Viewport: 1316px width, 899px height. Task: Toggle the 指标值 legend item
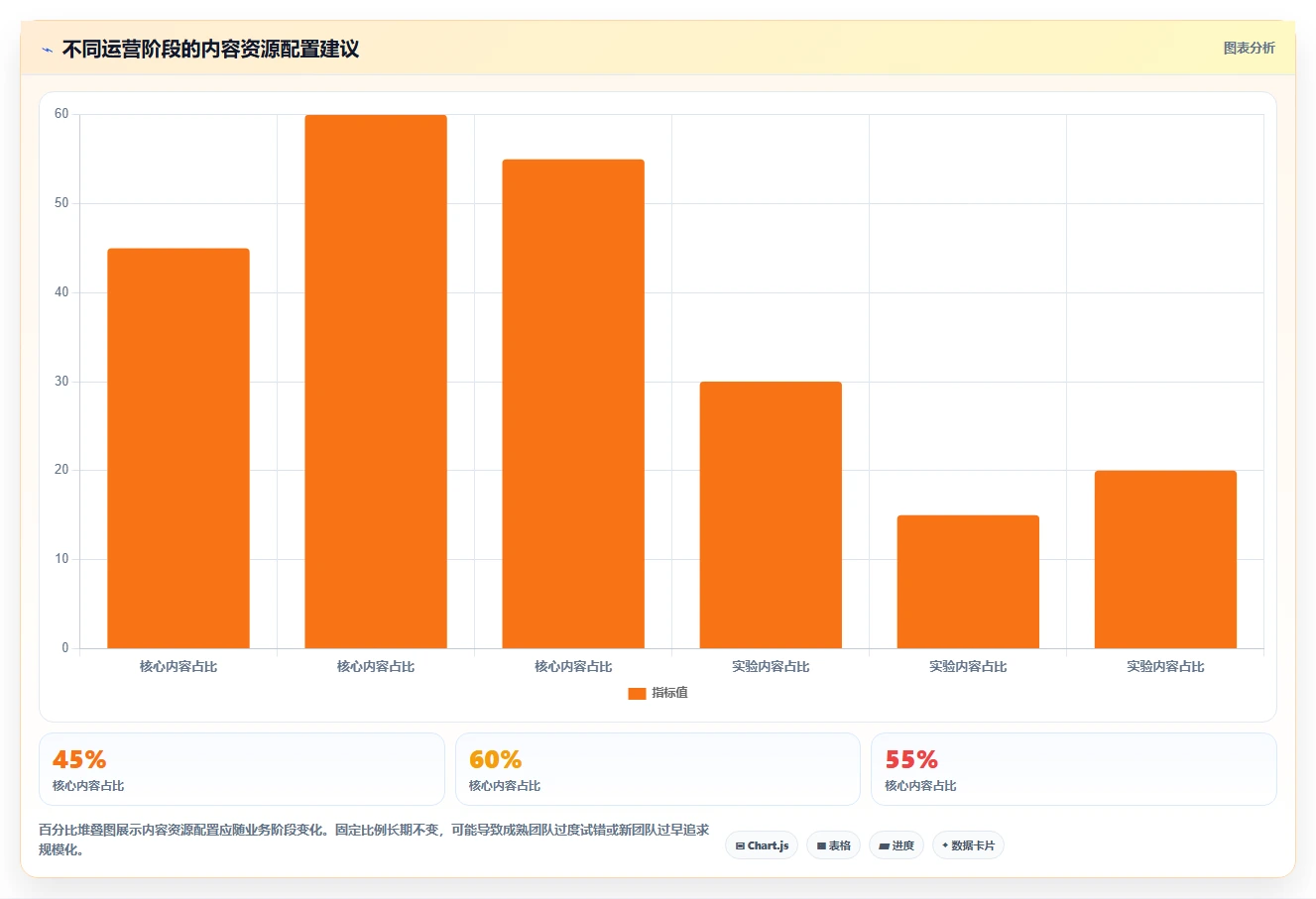pos(658,693)
